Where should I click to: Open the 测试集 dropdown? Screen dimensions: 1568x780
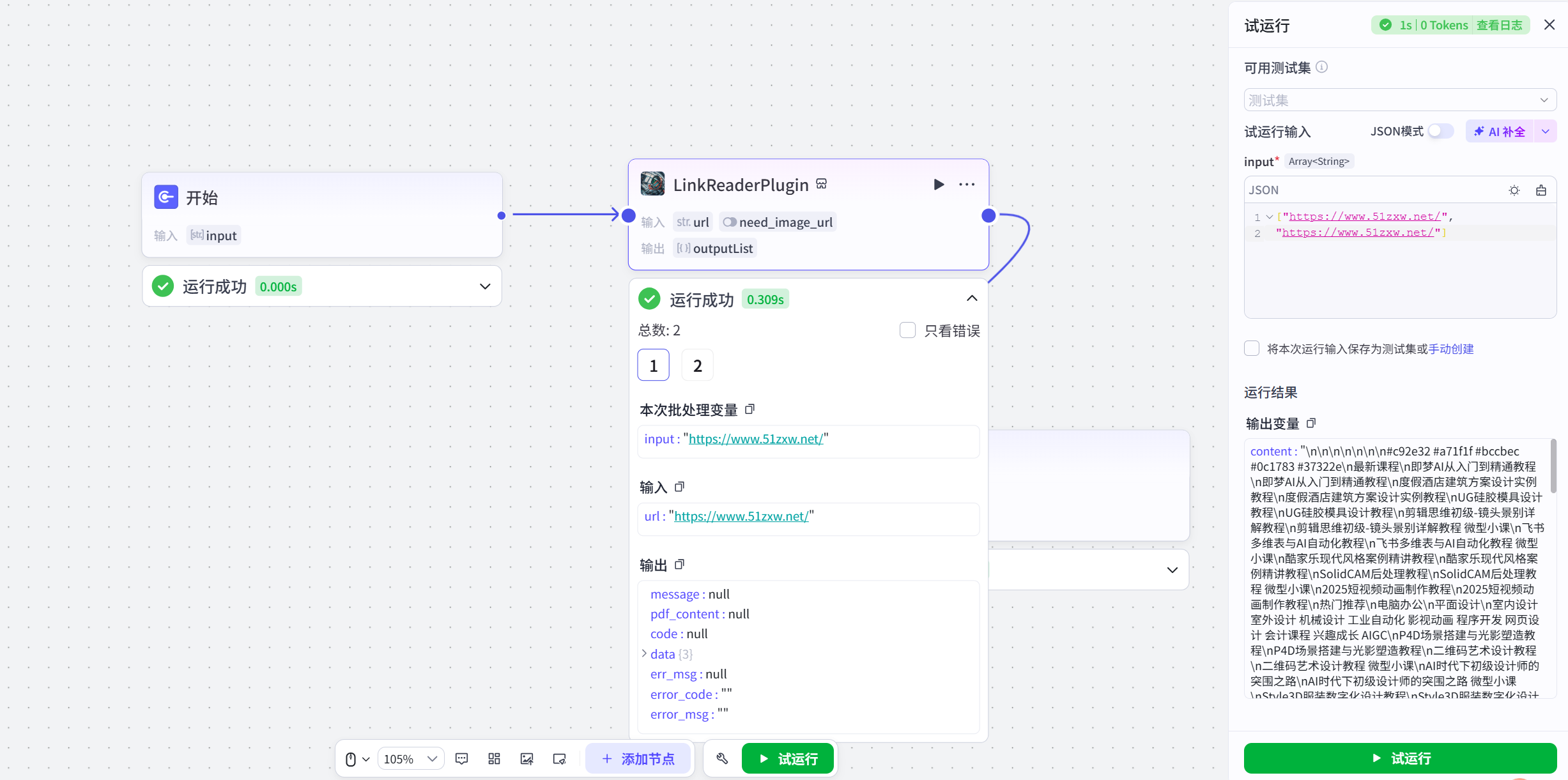[1399, 100]
